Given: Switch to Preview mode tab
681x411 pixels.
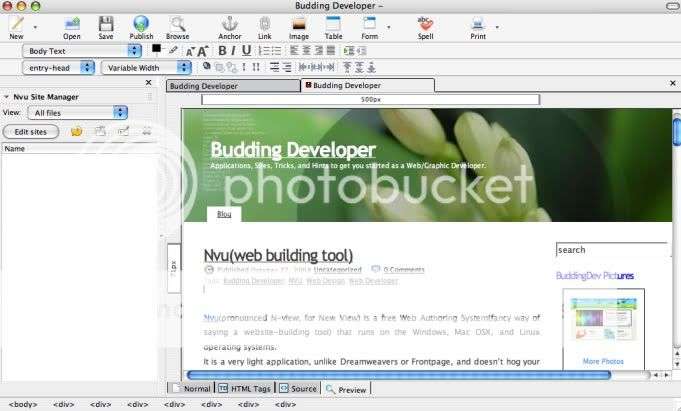Looking at the screenshot, I should click(x=346, y=389).
